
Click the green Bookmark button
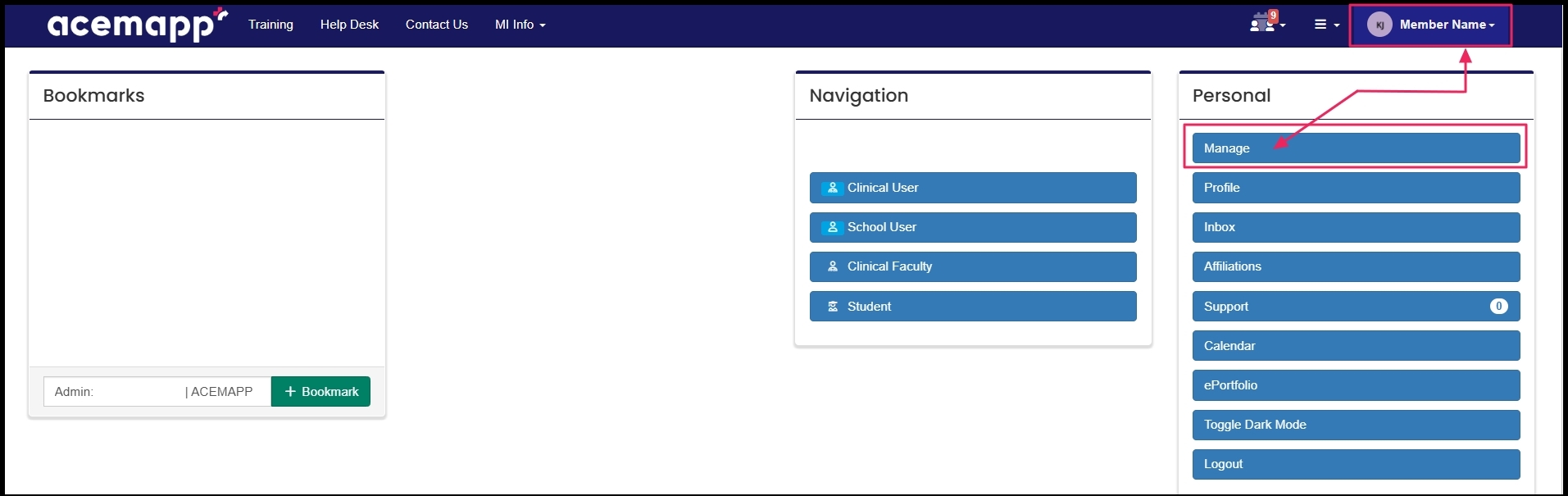[x=320, y=392]
